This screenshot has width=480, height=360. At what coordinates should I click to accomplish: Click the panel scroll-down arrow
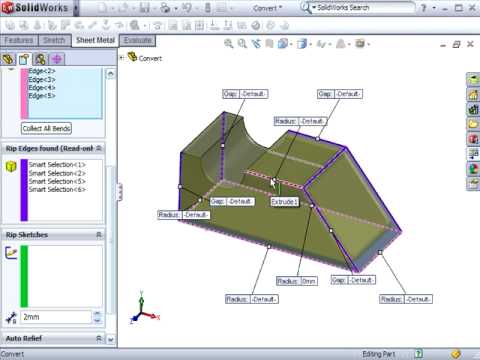[111, 340]
